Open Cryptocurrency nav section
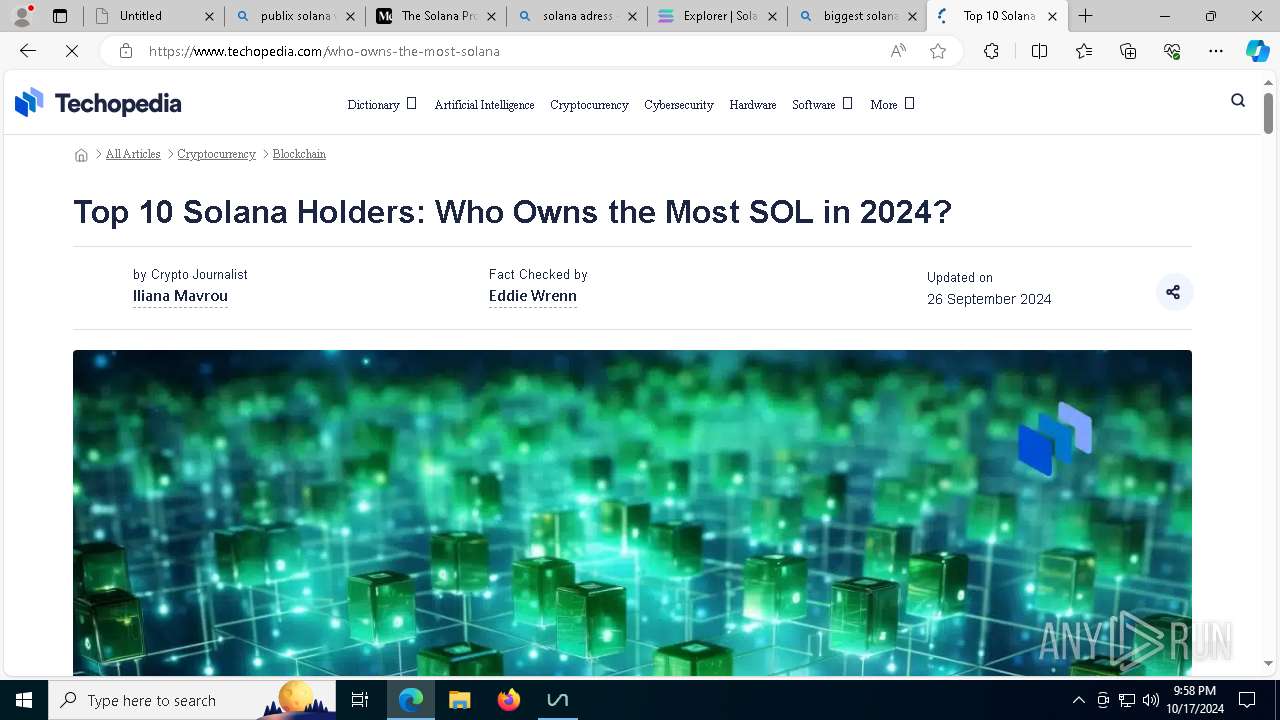Image resolution: width=1280 pixels, height=720 pixels. click(x=589, y=104)
